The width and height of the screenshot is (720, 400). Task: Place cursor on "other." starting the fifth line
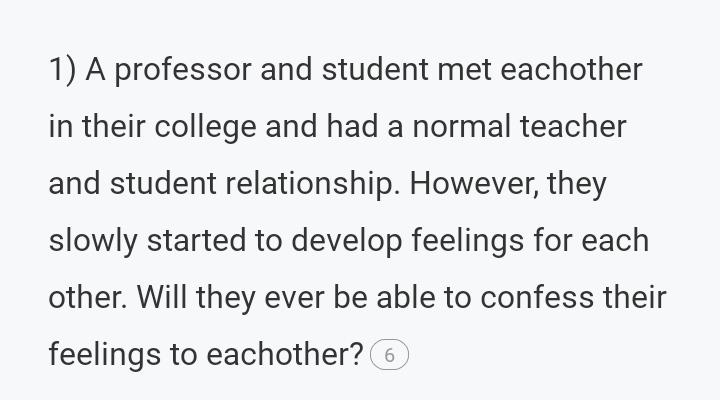click(88, 297)
